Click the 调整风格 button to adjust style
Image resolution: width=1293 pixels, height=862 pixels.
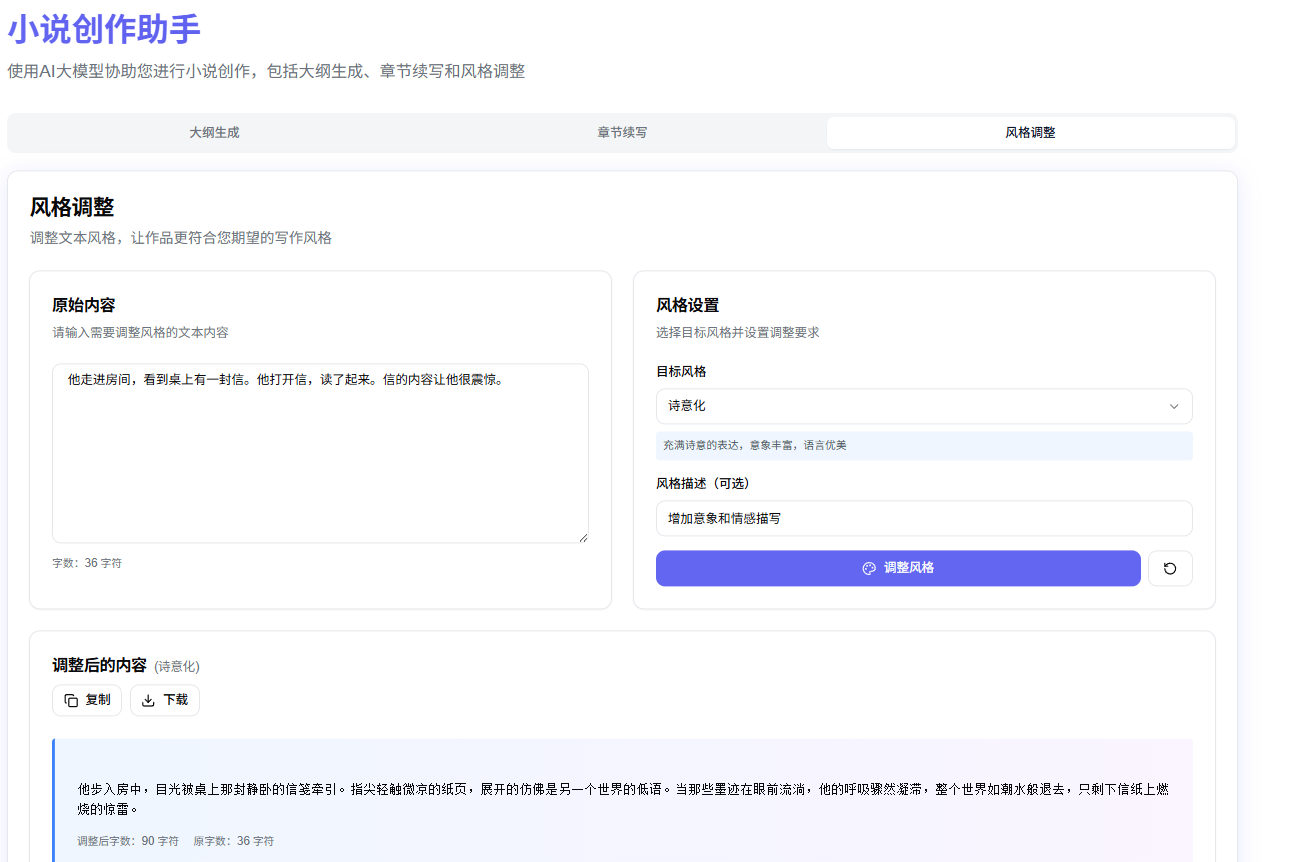pyautogui.click(x=897, y=568)
